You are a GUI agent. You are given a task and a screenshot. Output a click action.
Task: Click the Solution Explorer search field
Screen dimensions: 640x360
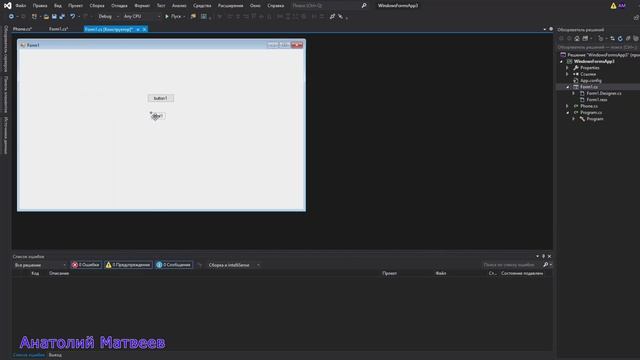(x=597, y=47)
